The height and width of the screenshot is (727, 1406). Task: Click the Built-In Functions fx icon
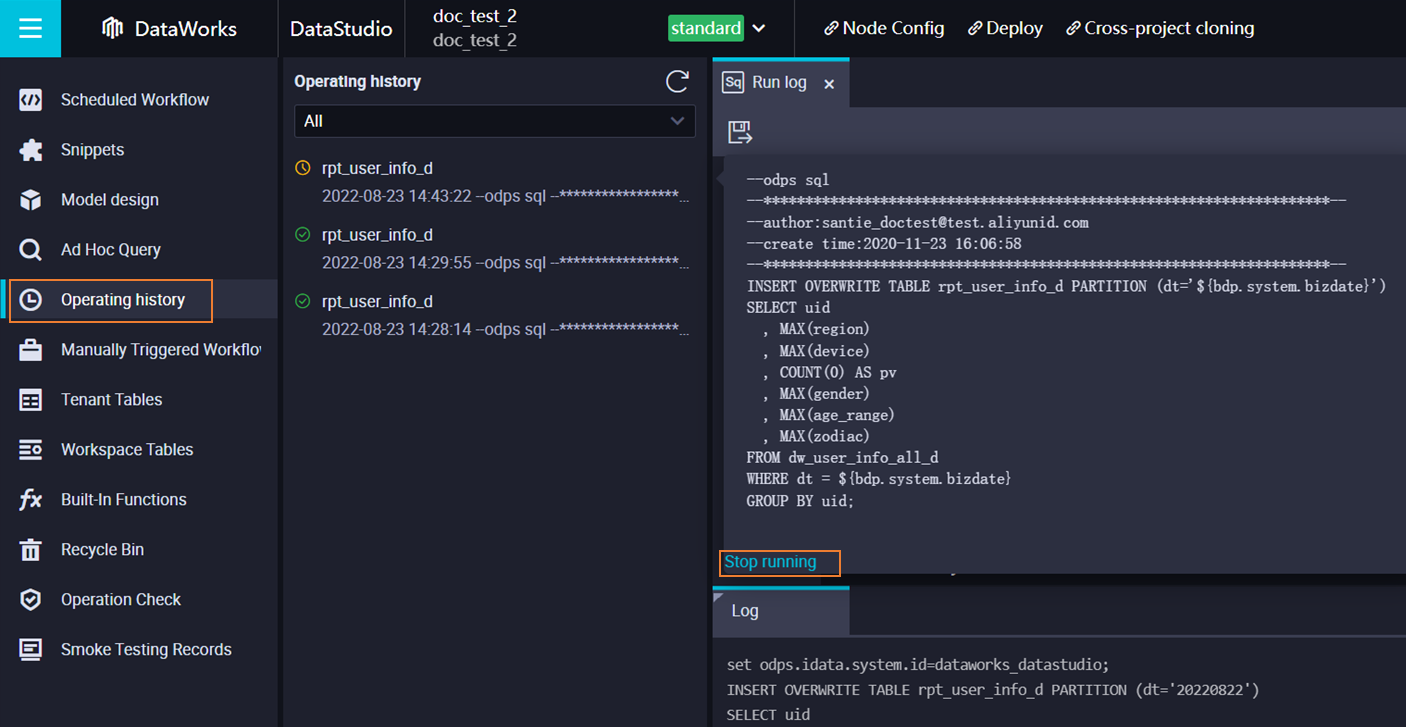31,500
